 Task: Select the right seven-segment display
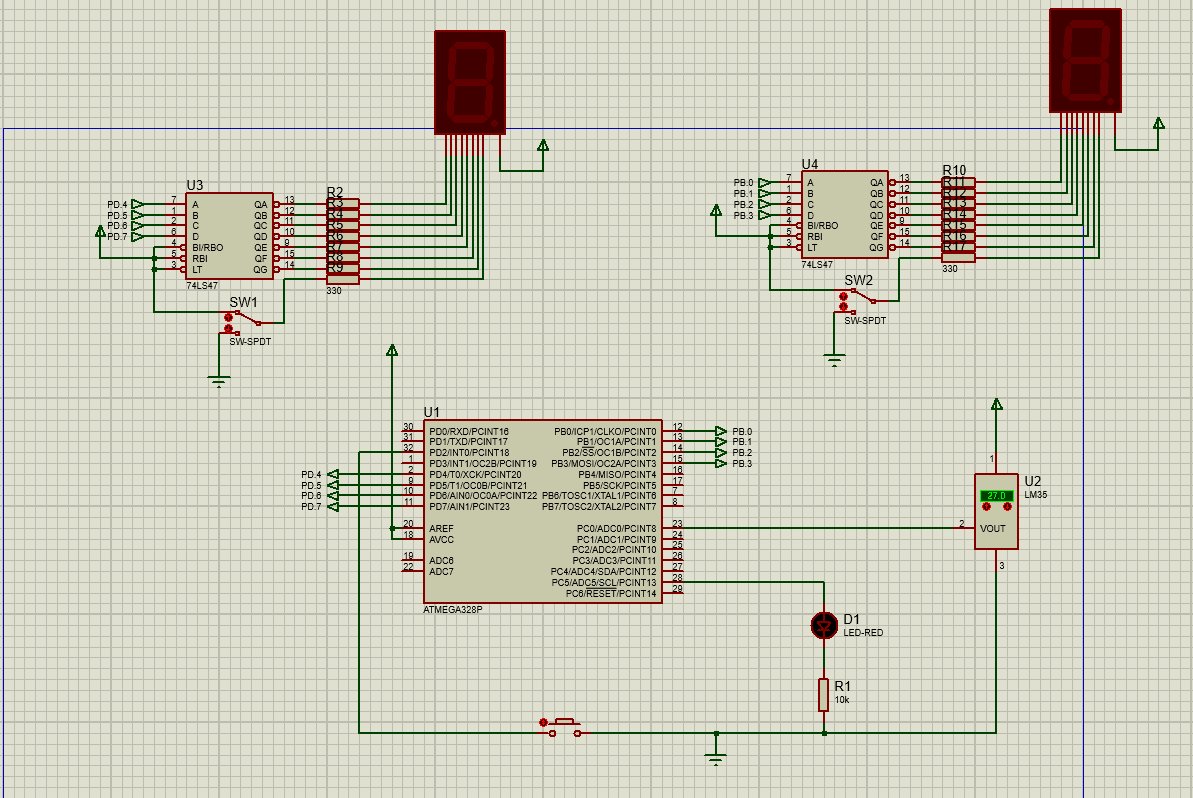tap(1086, 61)
